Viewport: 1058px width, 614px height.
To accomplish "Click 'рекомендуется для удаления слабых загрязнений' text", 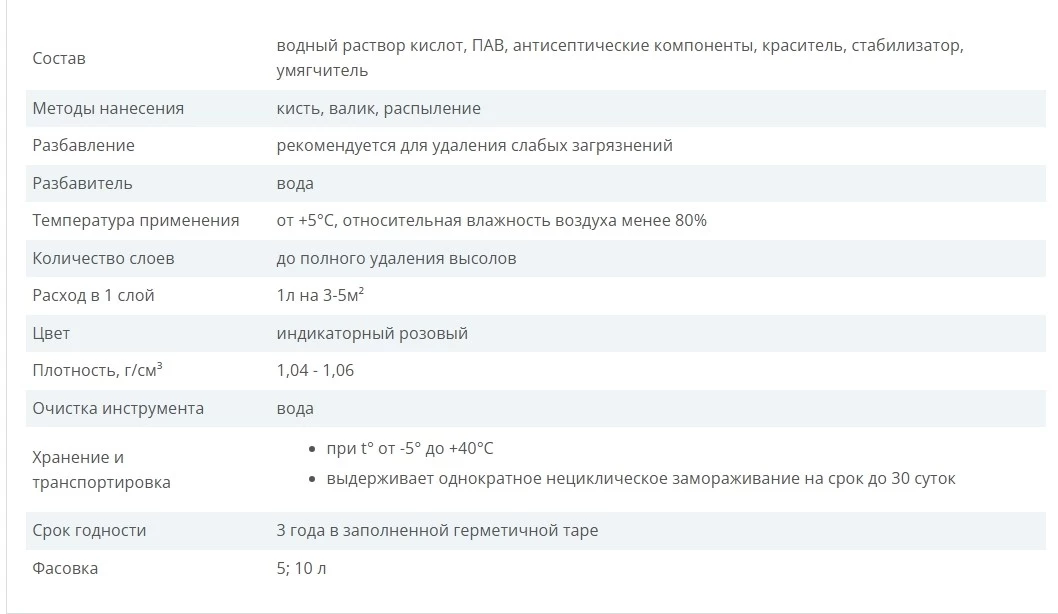I will click(474, 146).
